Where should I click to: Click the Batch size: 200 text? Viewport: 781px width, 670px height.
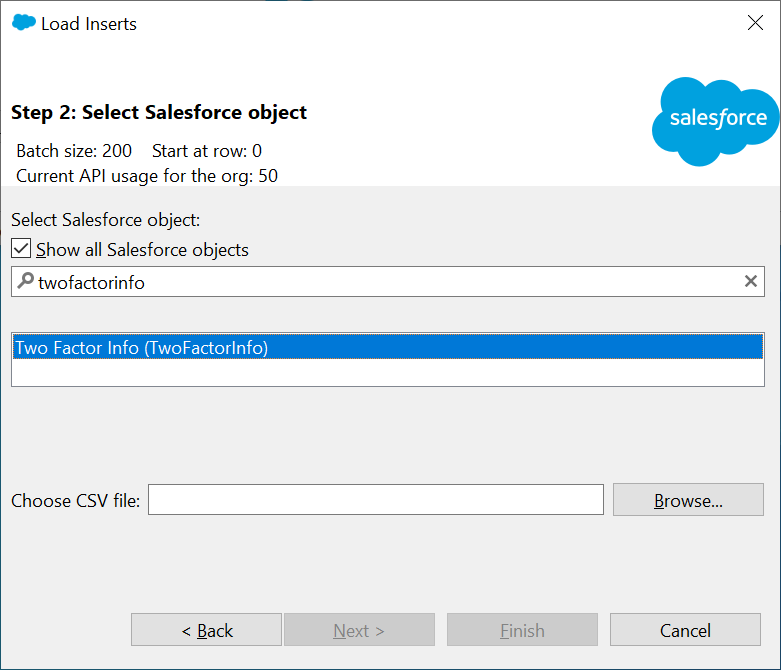click(74, 151)
